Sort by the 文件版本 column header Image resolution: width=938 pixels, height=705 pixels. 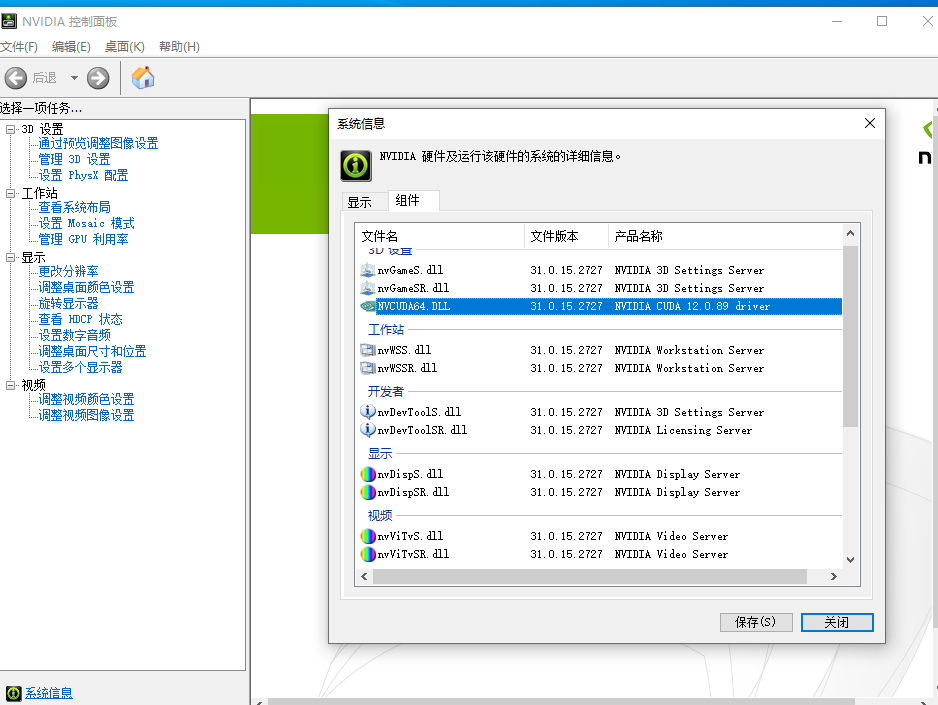click(x=566, y=236)
